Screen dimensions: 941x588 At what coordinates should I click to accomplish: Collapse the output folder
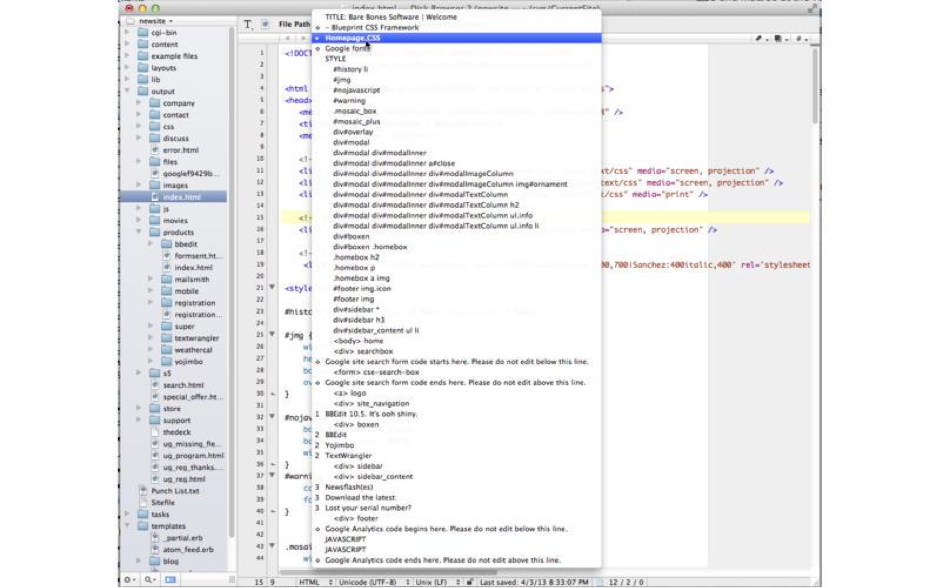[128, 91]
